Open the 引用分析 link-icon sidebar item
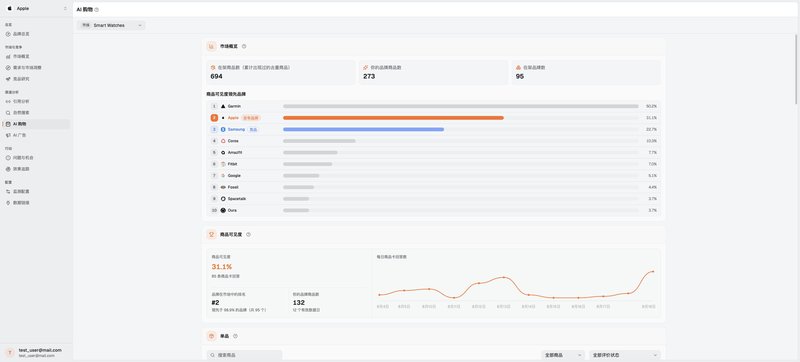Image resolution: width=800 pixels, height=362 pixels. tap(36, 101)
